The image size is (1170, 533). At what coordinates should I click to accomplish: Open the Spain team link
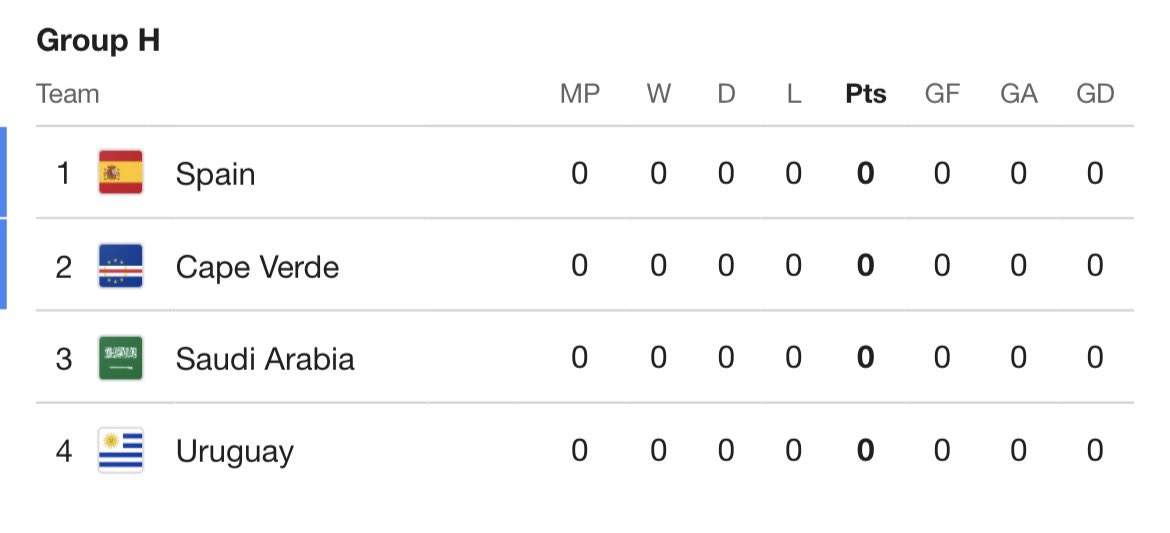point(215,174)
